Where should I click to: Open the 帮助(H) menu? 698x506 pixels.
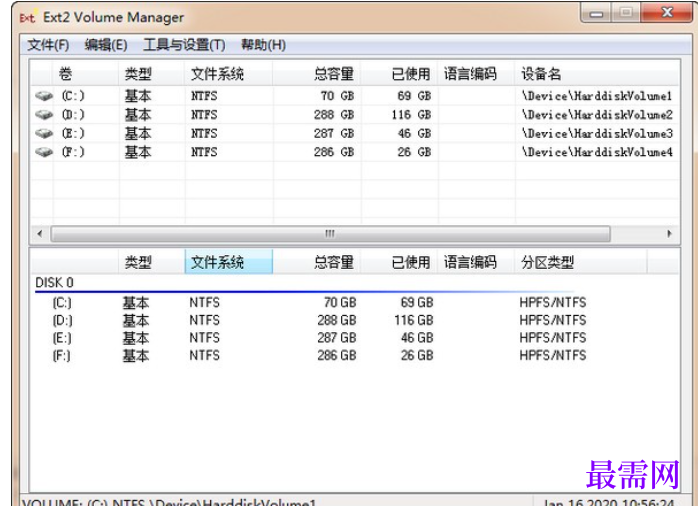[x=264, y=45]
